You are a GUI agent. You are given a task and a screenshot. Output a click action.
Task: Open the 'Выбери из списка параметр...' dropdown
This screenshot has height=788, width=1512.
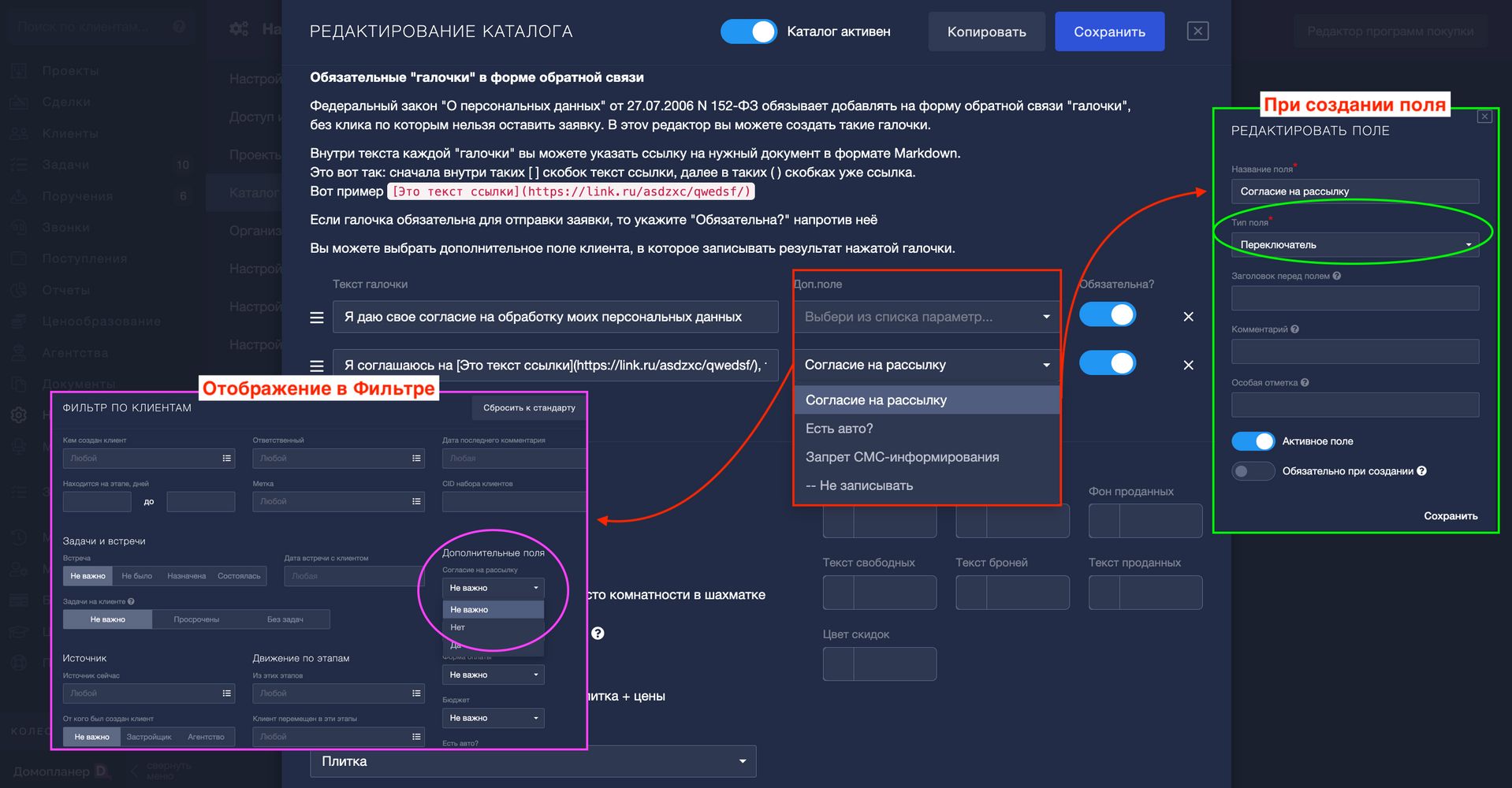pyautogui.click(x=927, y=317)
